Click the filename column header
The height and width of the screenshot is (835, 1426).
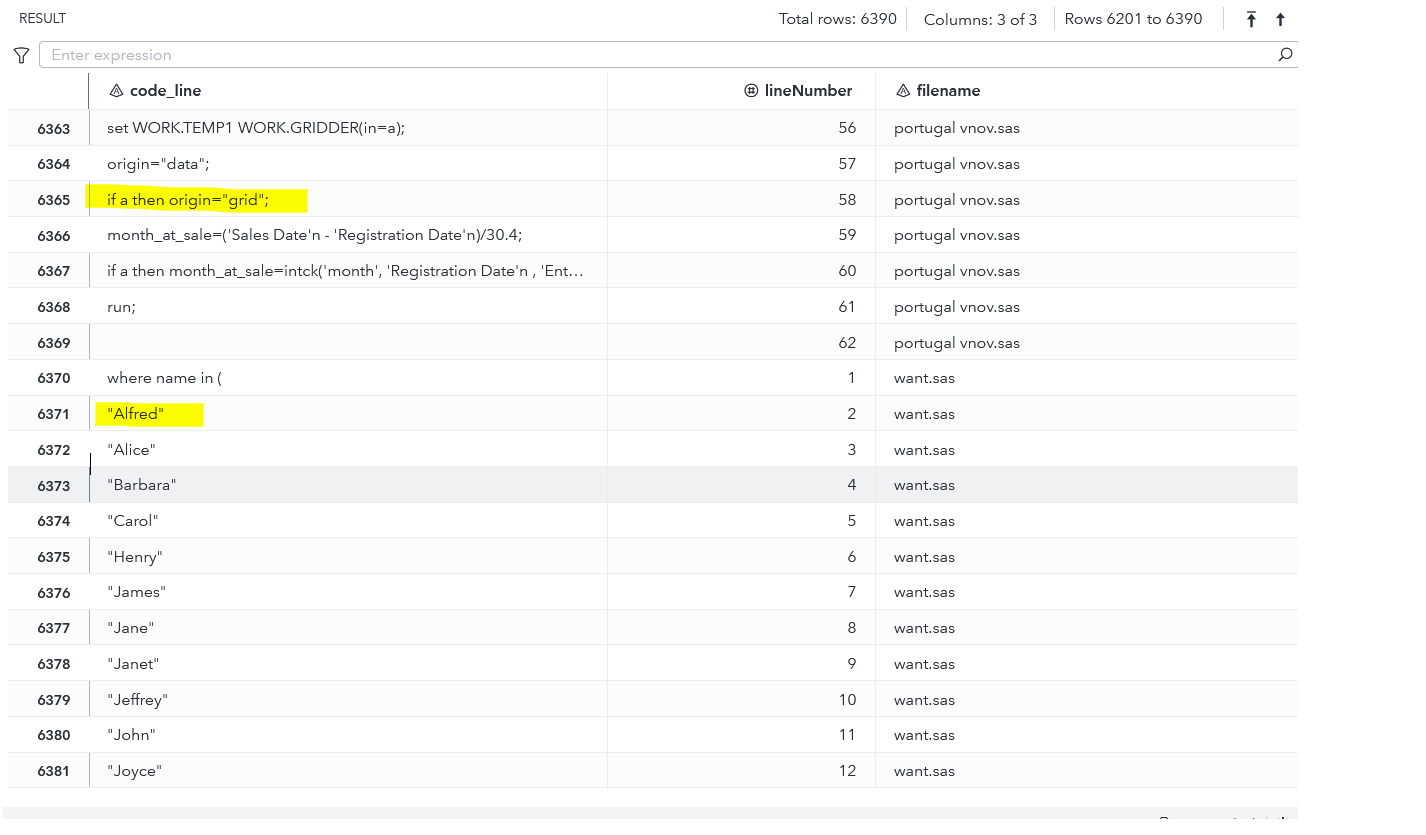coord(948,91)
